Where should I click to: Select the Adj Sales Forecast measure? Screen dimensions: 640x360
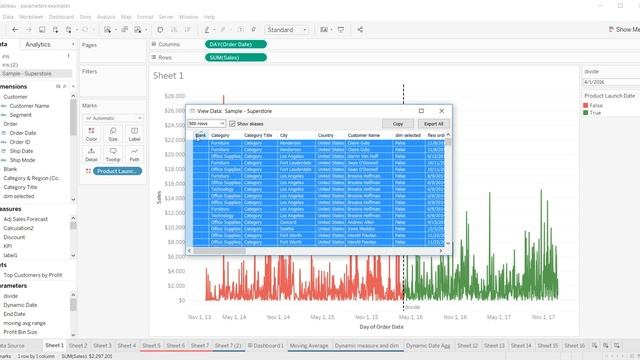(25, 219)
